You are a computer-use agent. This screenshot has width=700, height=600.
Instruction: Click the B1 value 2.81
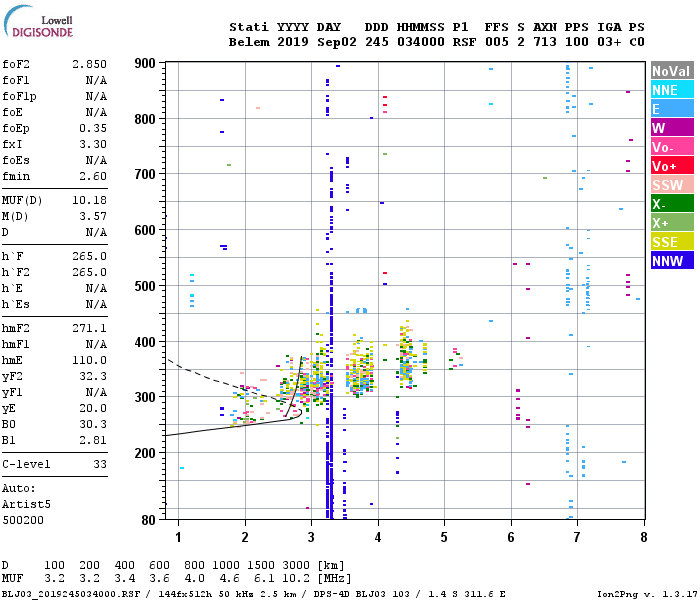pyautogui.click(x=93, y=441)
